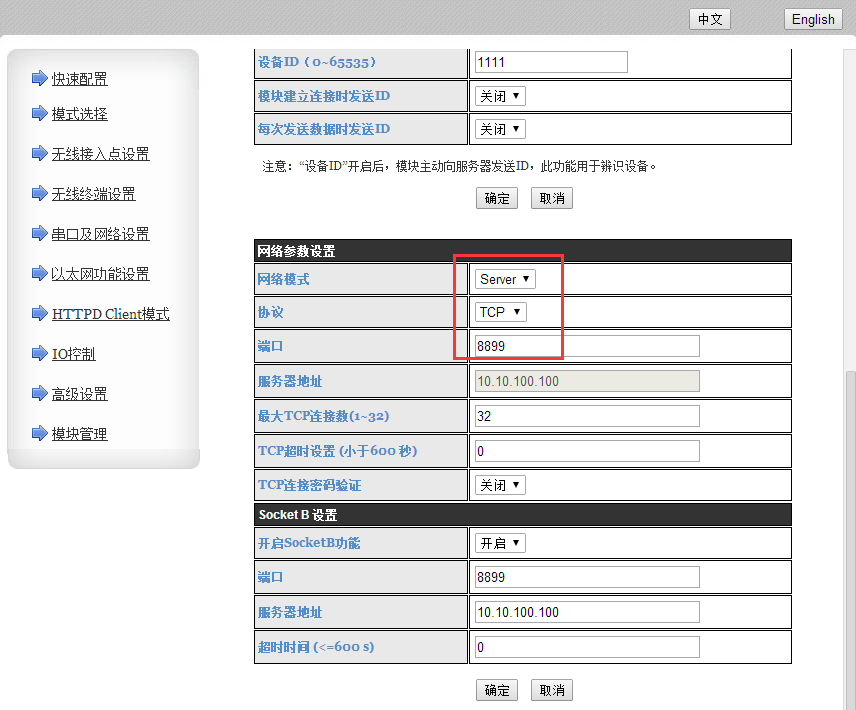Switch language with the English button
The image size is (856, 710).
click(x=813, y=19)
